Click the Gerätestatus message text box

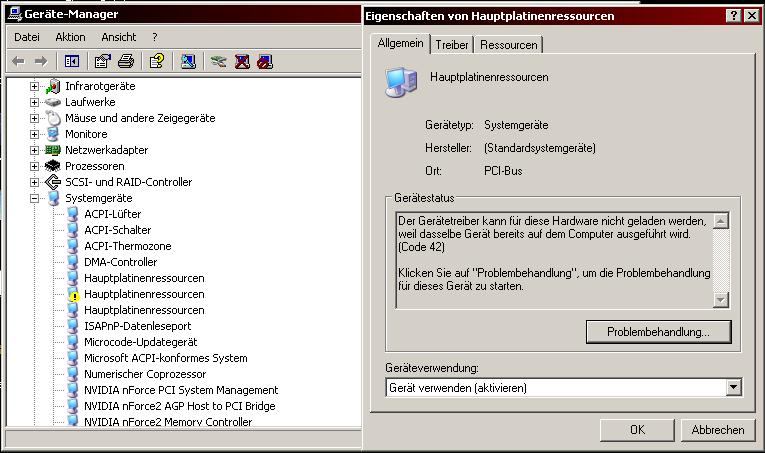(x=554, y=260)
